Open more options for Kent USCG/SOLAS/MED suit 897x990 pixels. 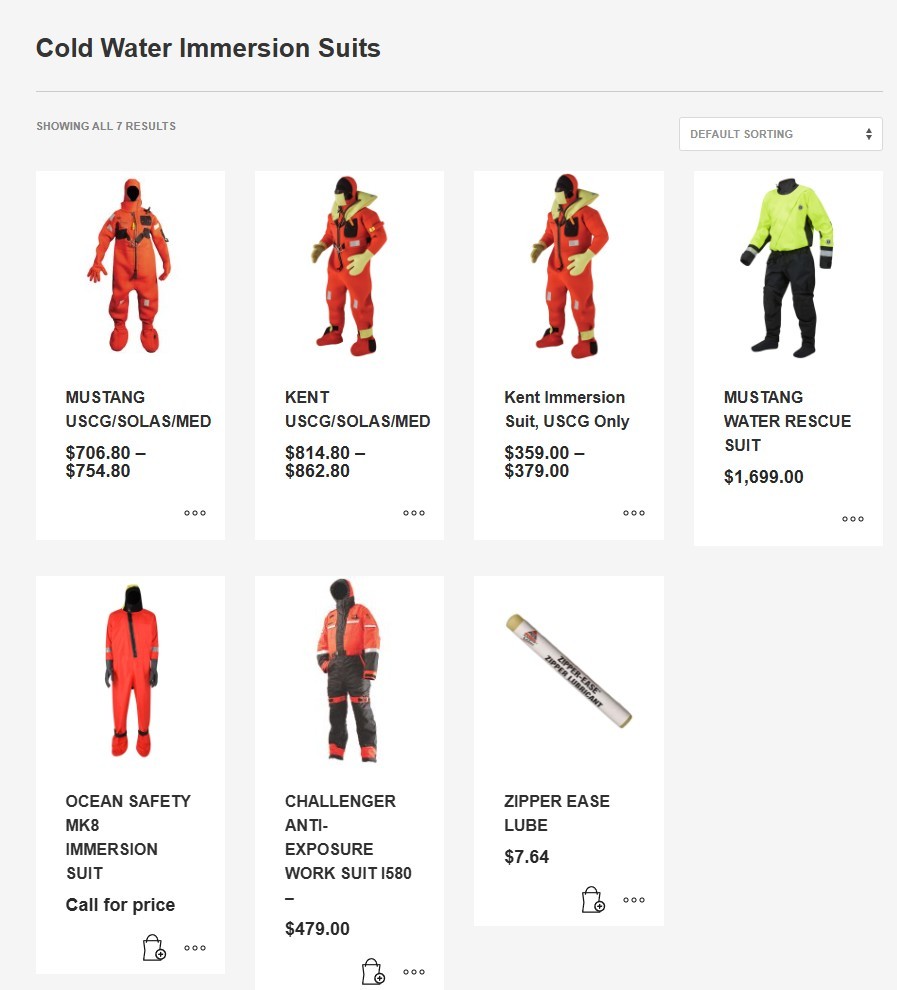[414, 513]
